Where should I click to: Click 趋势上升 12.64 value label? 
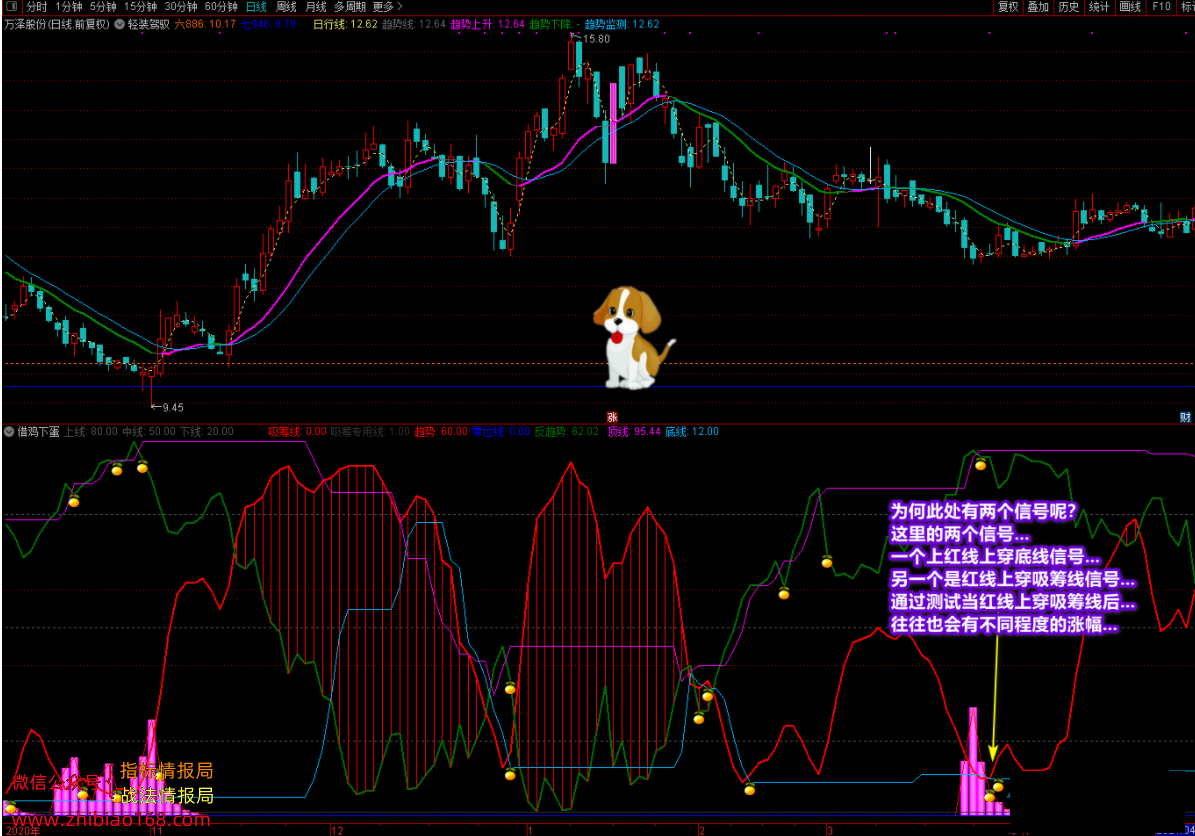click(x=487, y=24)
